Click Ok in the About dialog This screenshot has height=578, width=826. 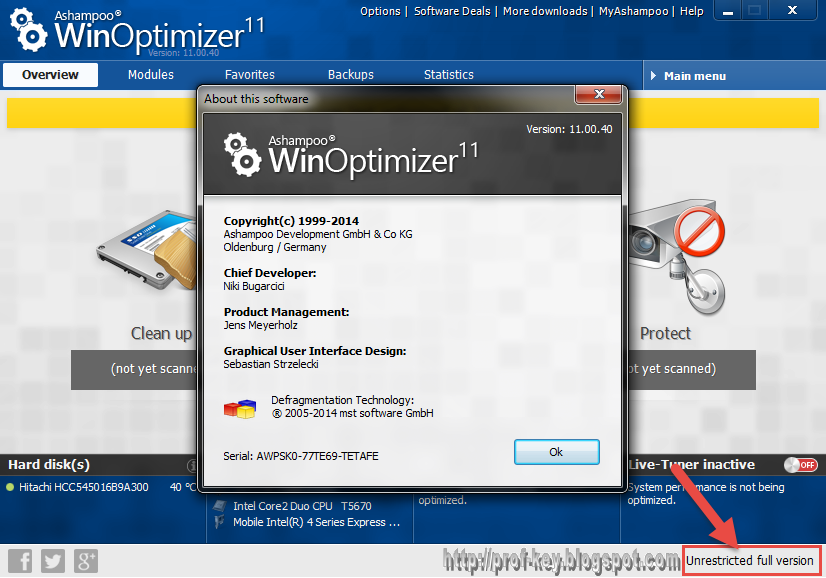click(x=557, y=452)
